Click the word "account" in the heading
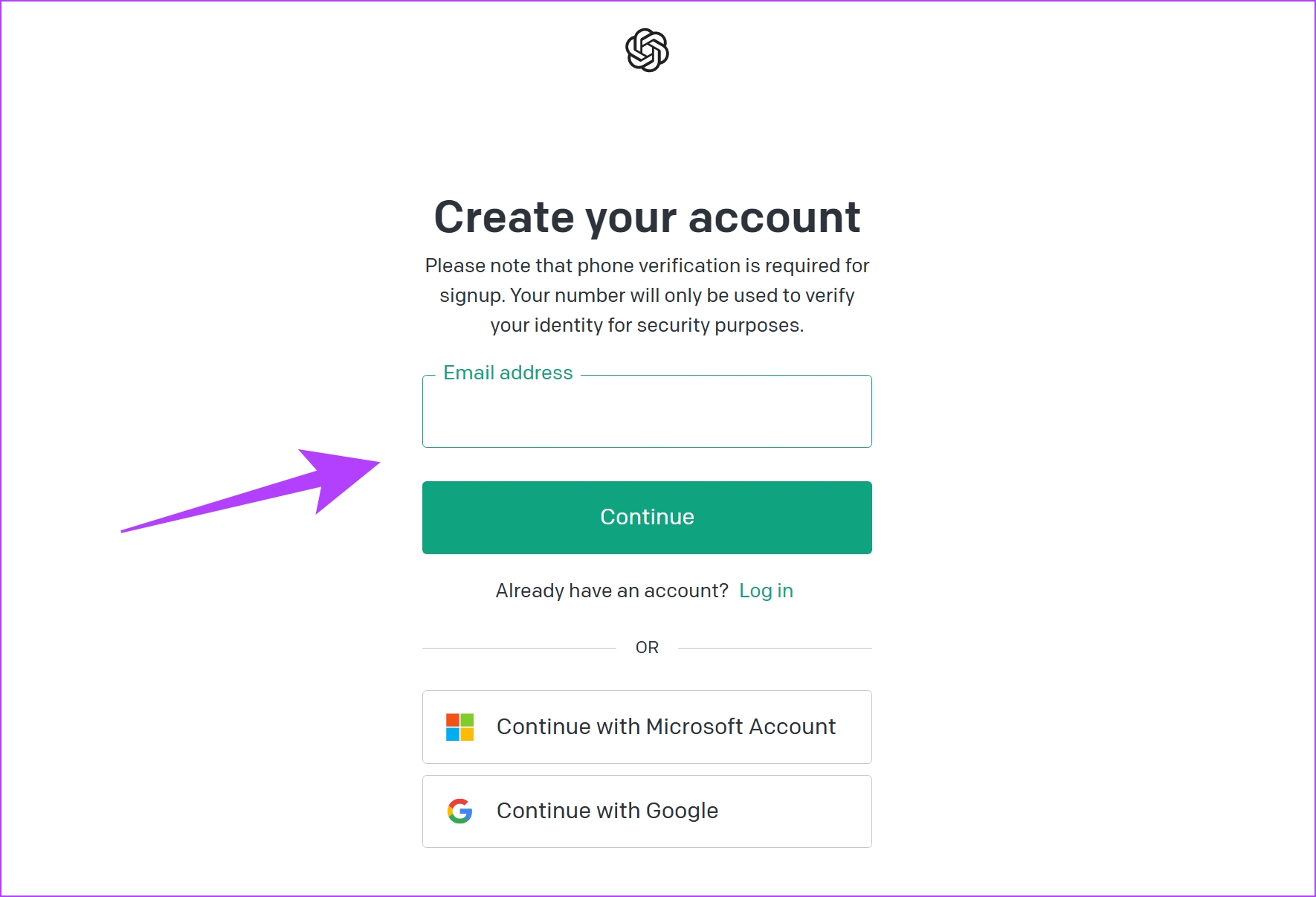Viewport: 1316px width, 897px height. pos(774,217)
